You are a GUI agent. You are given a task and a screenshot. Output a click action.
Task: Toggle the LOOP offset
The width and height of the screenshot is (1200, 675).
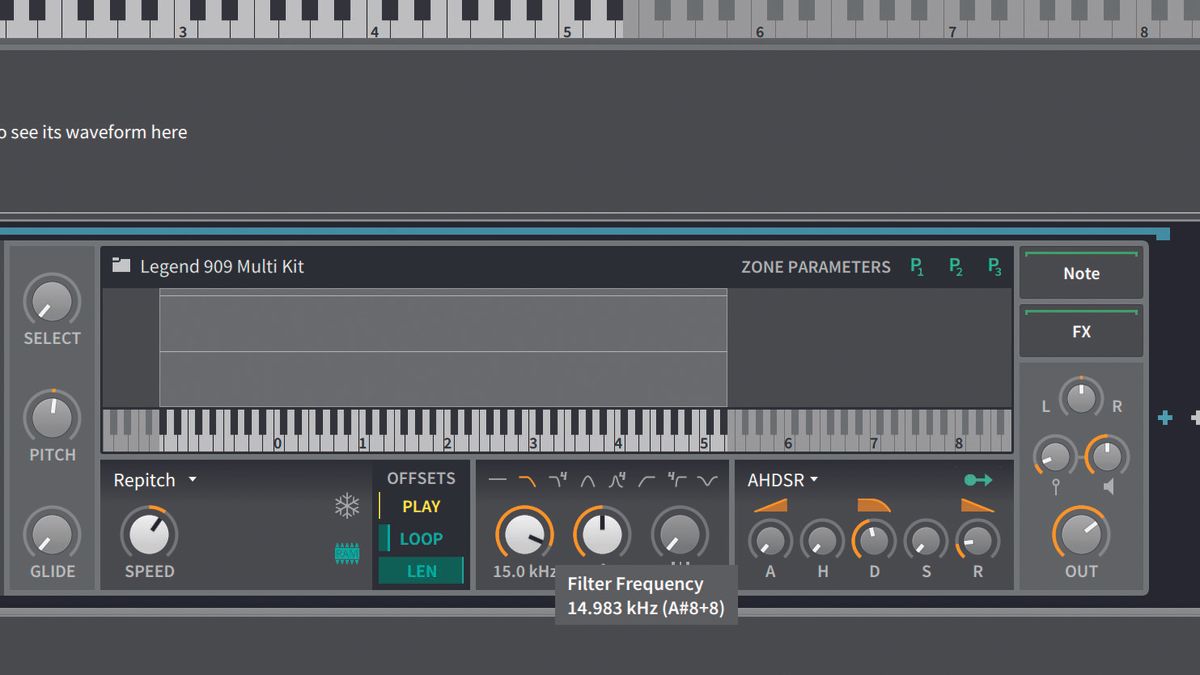[x=420, y=538]
